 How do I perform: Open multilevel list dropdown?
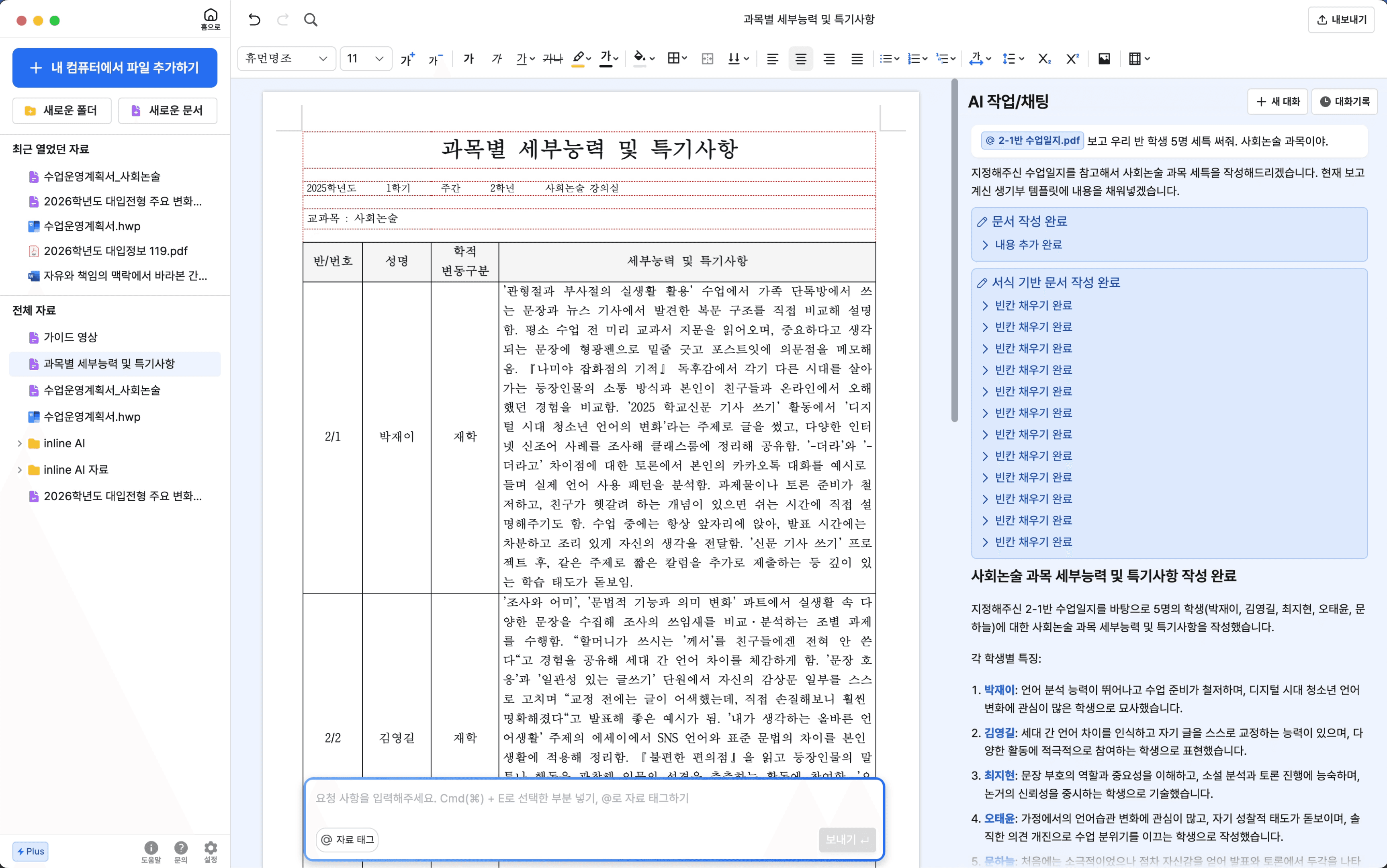(x=946, y=59)
